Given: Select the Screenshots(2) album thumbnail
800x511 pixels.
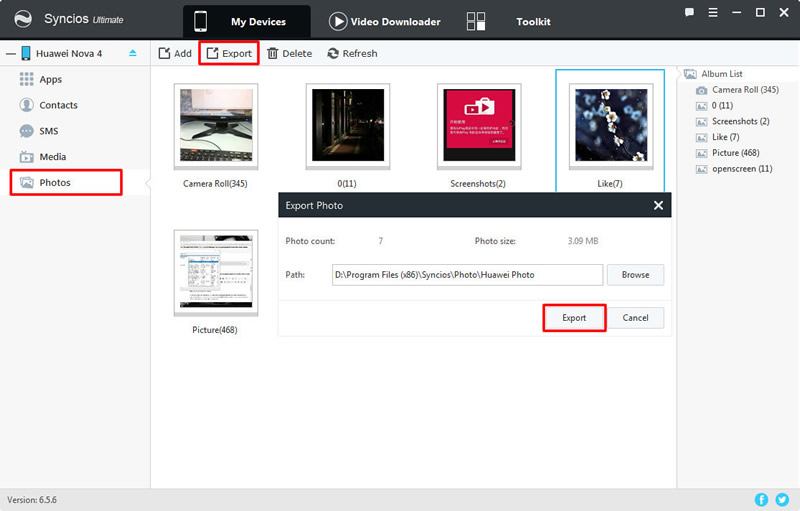Looking at the screenshot, I should 479,126.
